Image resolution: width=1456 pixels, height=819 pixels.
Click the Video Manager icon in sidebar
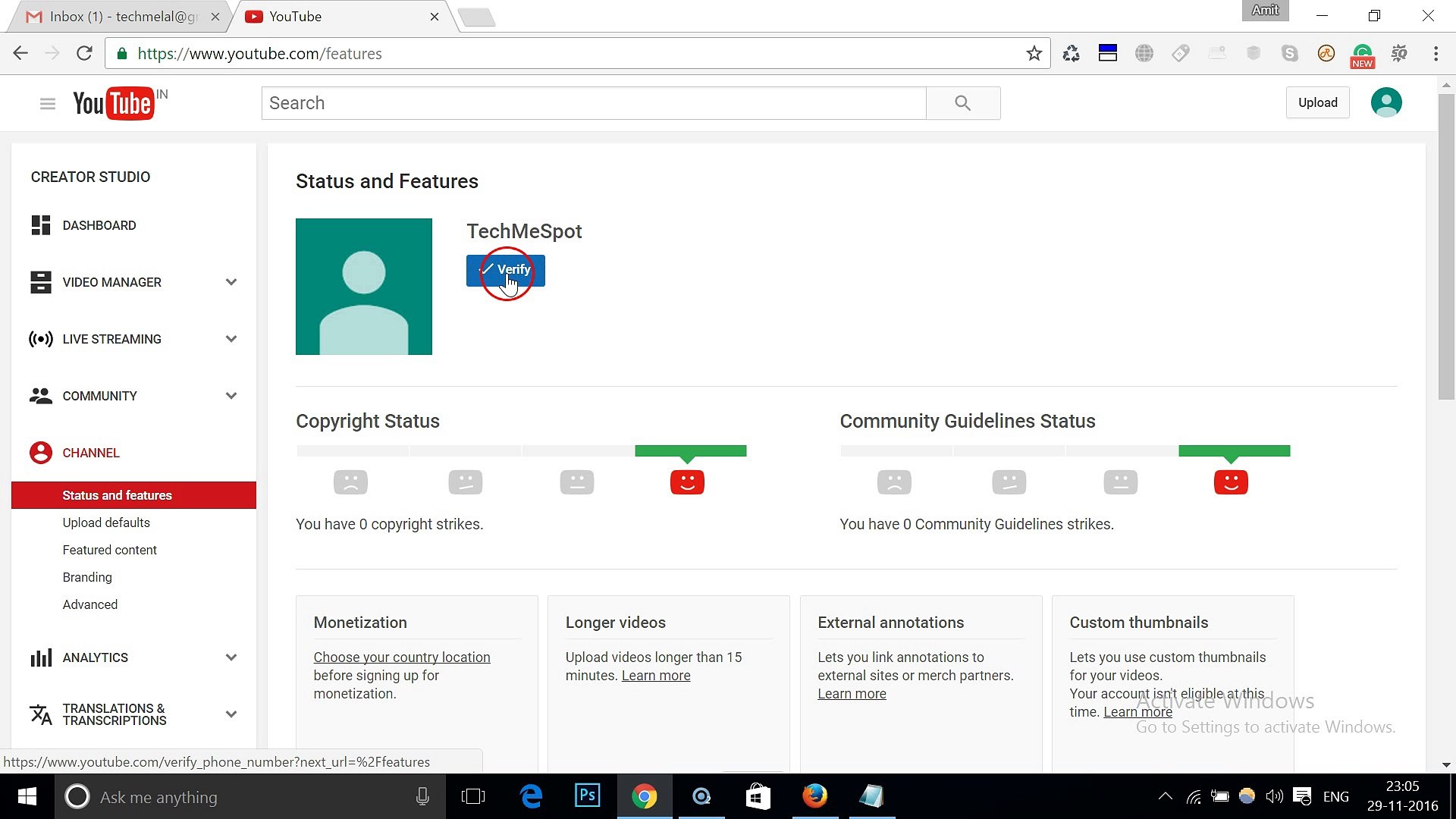[x=40, y=281]
